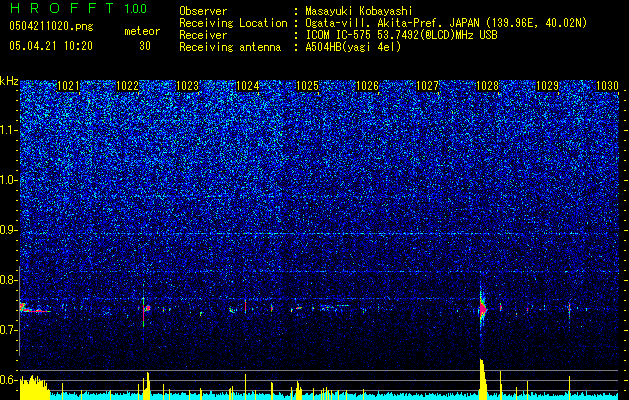
Task: Click the 1025 time marker
Action: [x=308, y=86]
